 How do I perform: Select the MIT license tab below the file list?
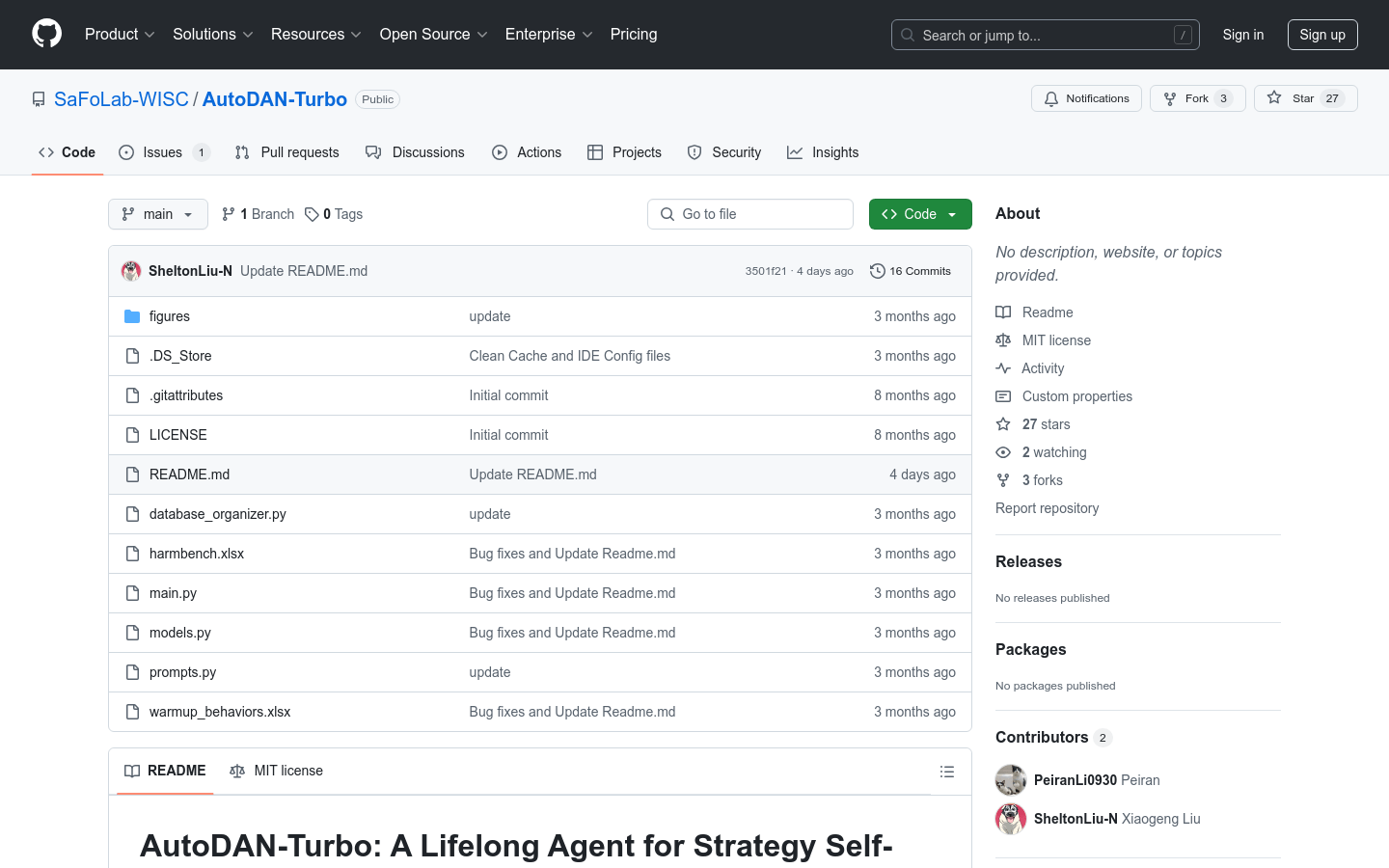(x=276, y=771)
